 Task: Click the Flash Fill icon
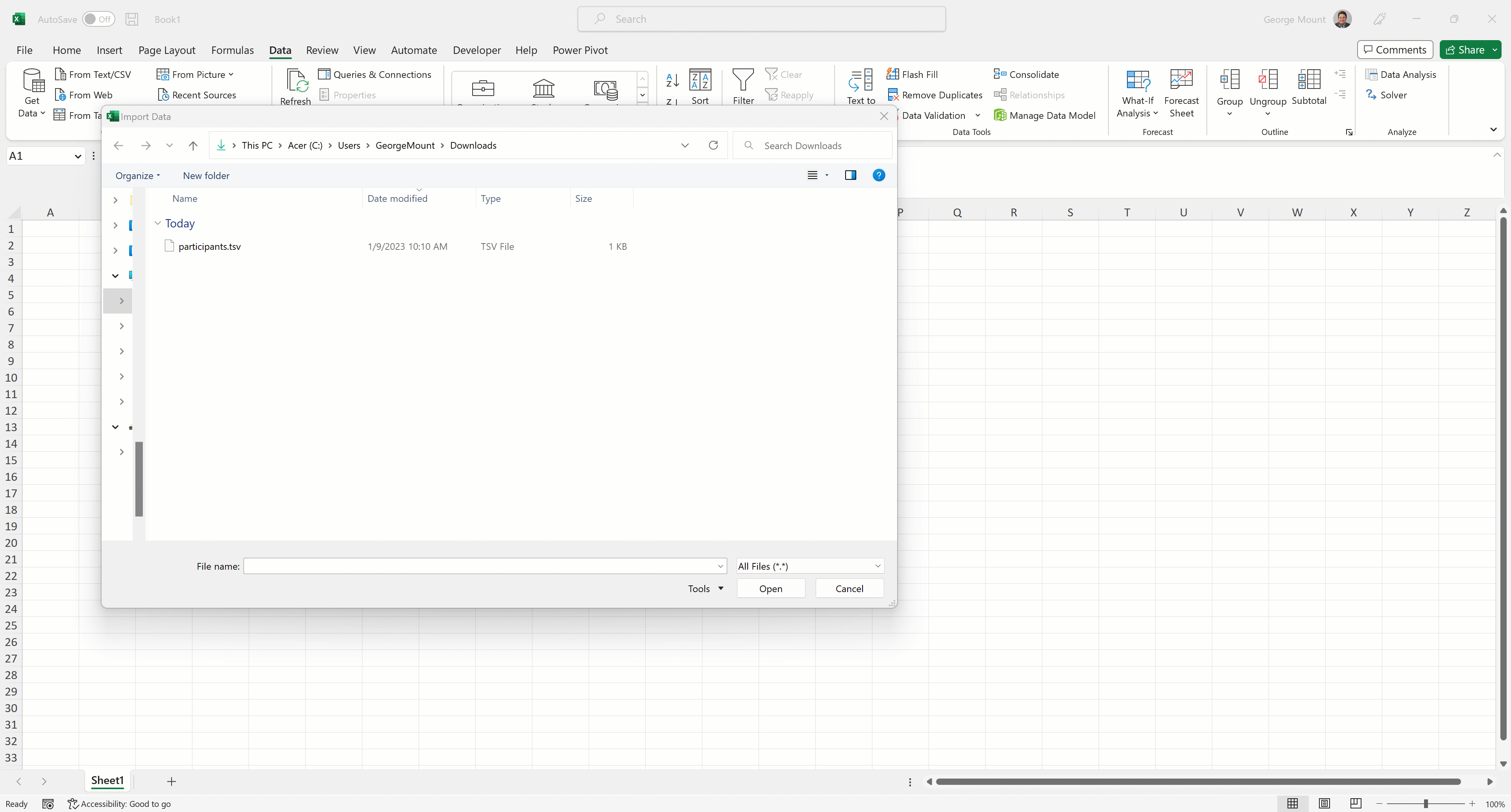892,74
